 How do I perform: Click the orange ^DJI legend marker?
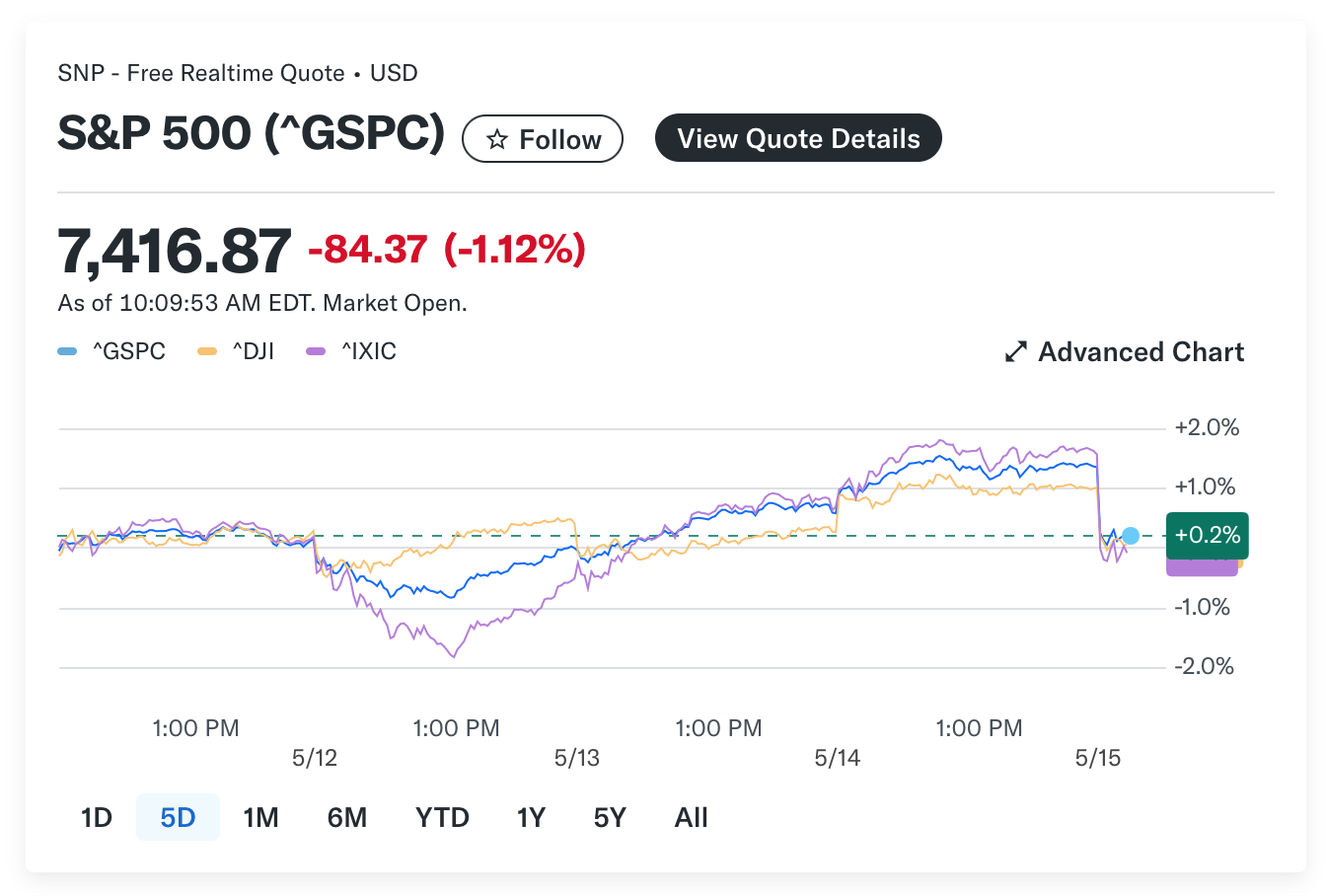207,351
